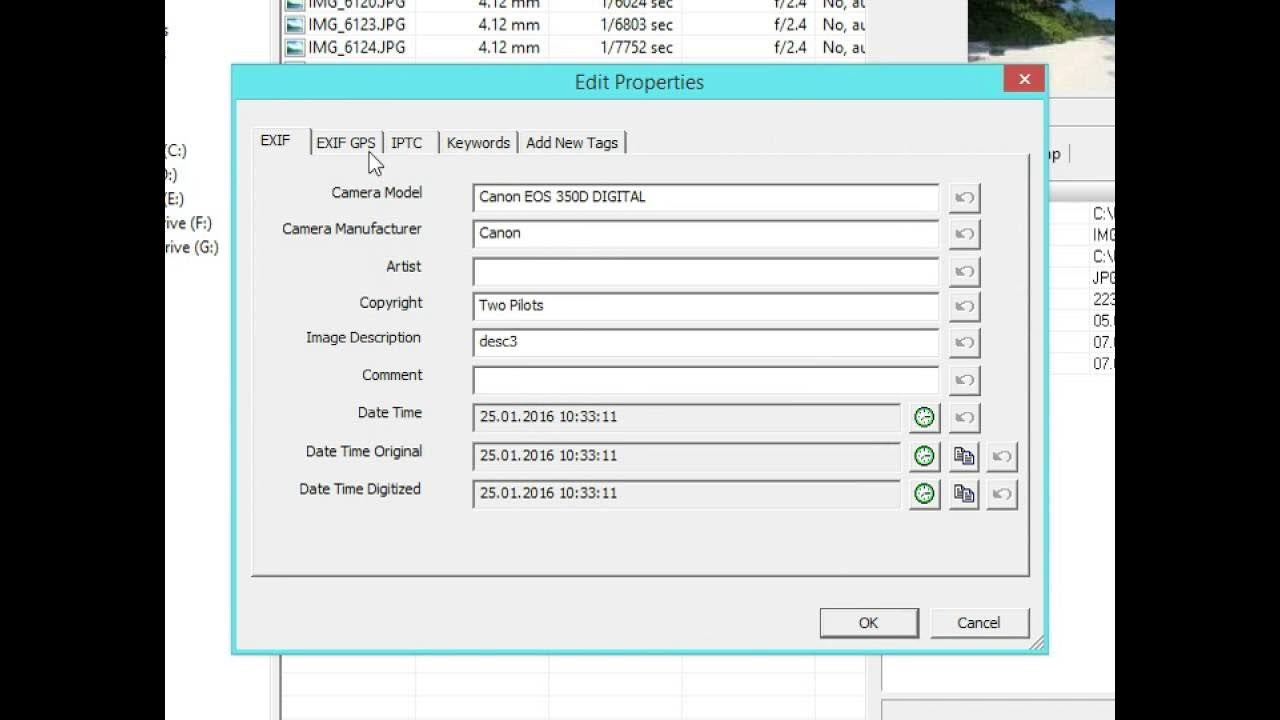Image resolution: width=1280 pixels, height=720 pixels.
Task: Click the Date Time Digitized value field
Action: [687, 494]
